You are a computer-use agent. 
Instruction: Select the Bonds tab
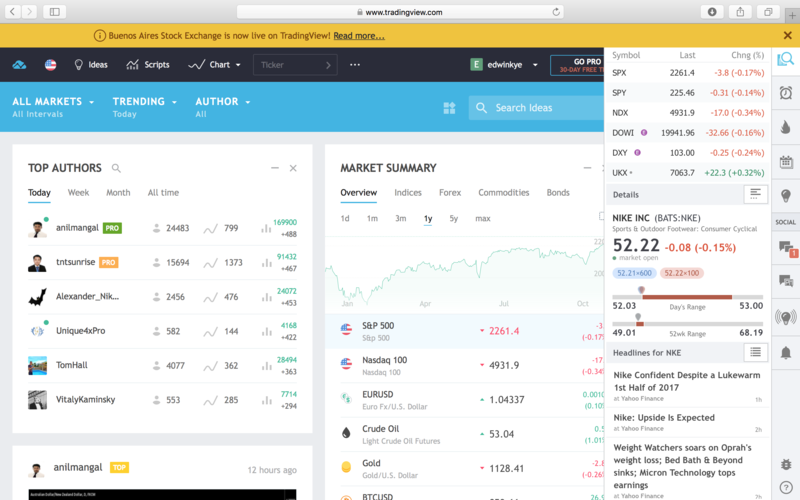(x=558, y=192)
